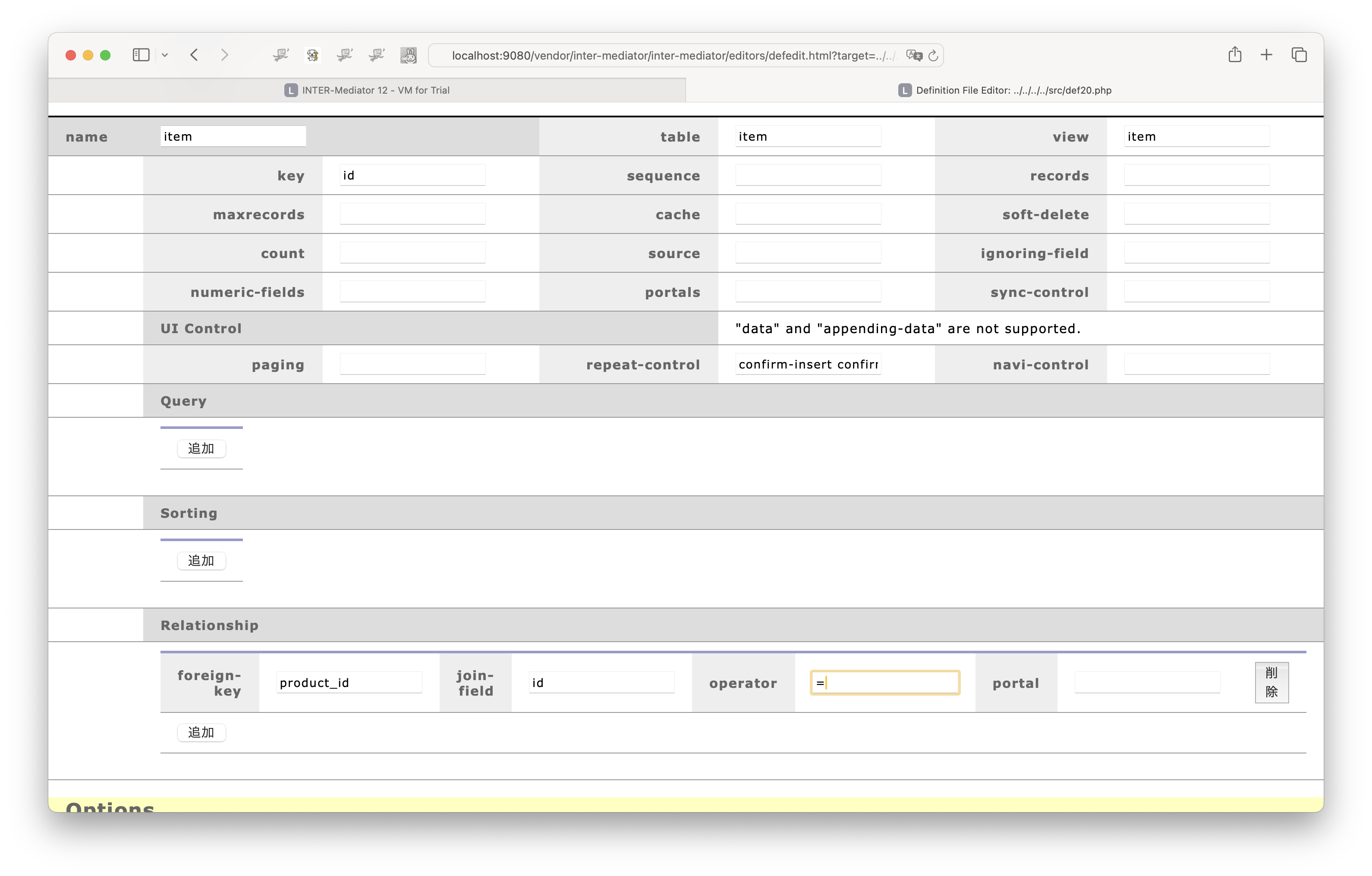This screenshot has height=876, width=1372.
Task: Click the join-field input containing id
Action: (601, 683)
